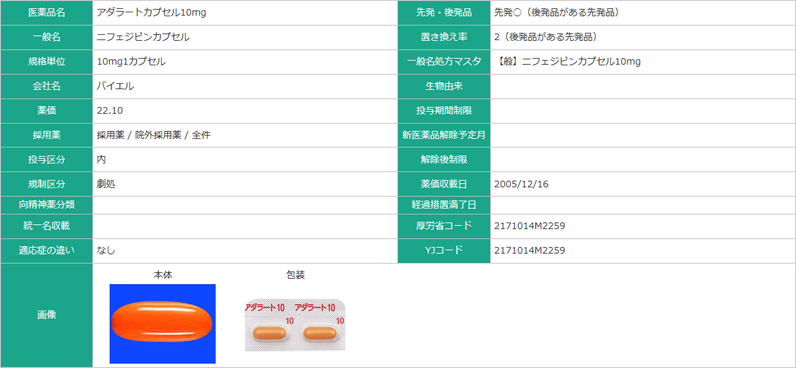
Task: Select the 薬価収載日 date 2005/12/16
Action: pos(521,184)
